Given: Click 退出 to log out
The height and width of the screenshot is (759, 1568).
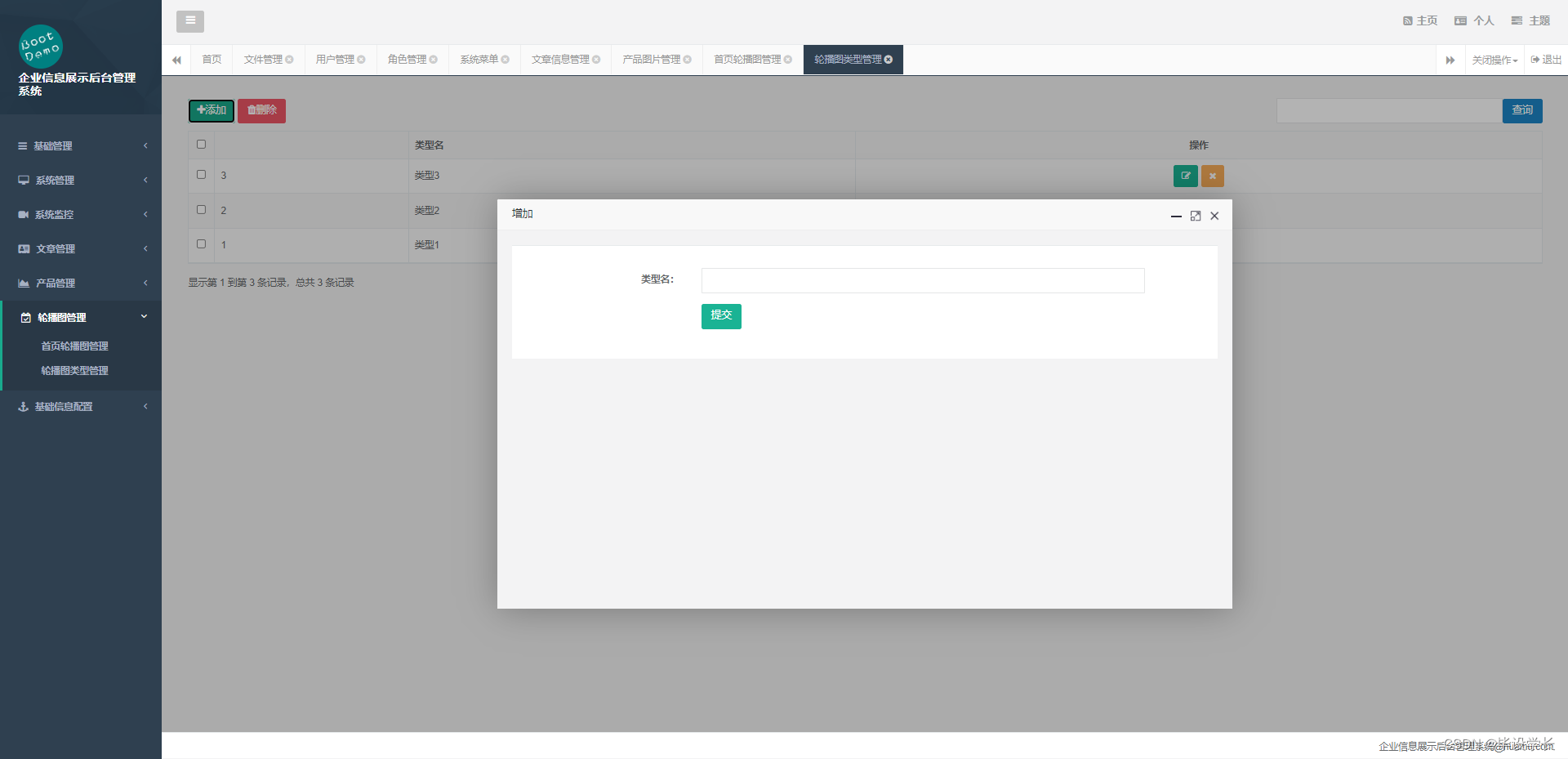Looking at the screenshot, I should tap(1546, 60).
